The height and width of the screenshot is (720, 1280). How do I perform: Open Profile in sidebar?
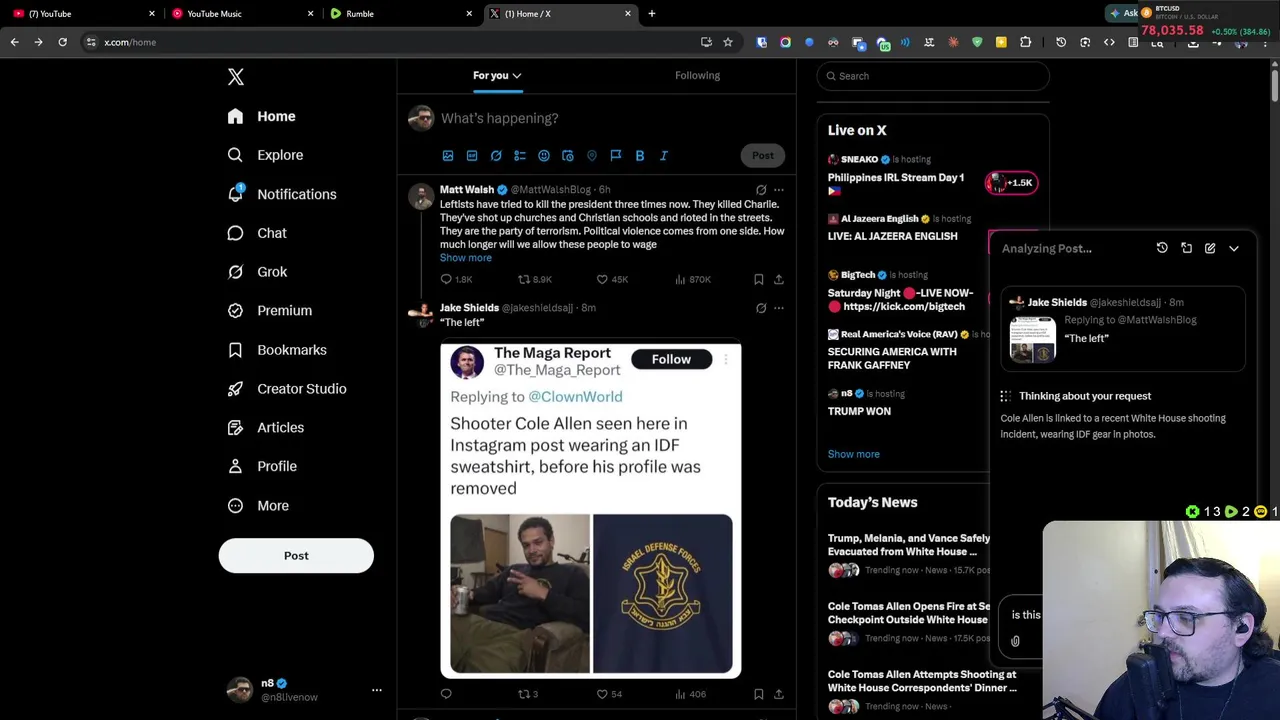[x=262, y=466]
